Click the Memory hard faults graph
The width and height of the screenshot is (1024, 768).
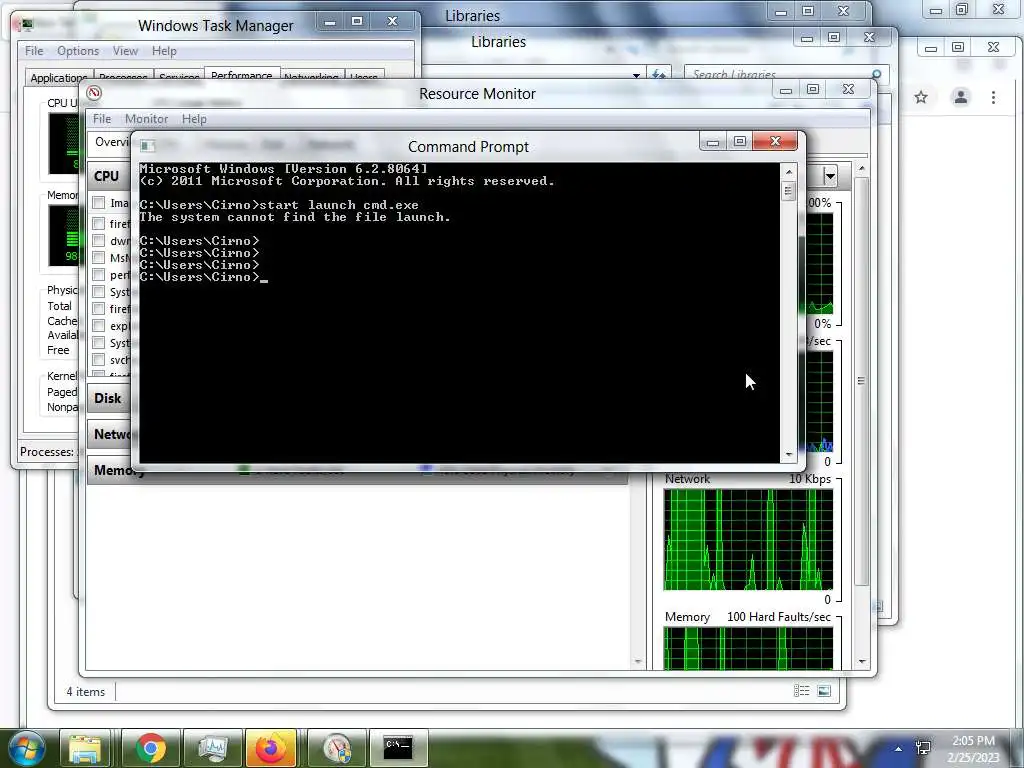(748, 648)
